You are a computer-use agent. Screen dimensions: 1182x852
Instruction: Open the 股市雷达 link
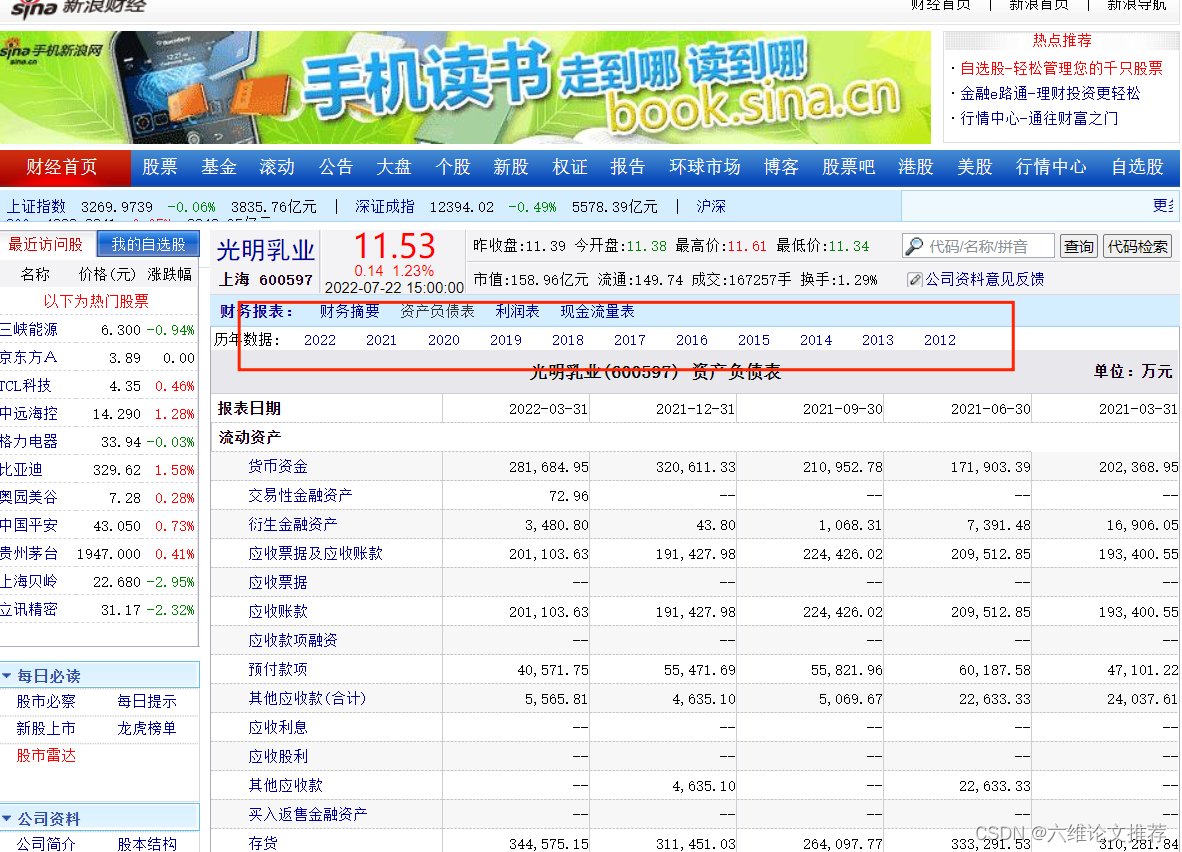(x=46, y=755)
